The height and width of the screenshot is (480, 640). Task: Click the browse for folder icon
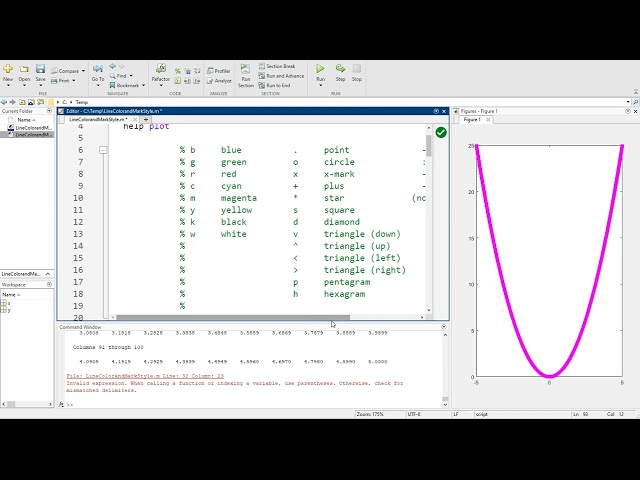pyautogui.click(x=31, y=102)
